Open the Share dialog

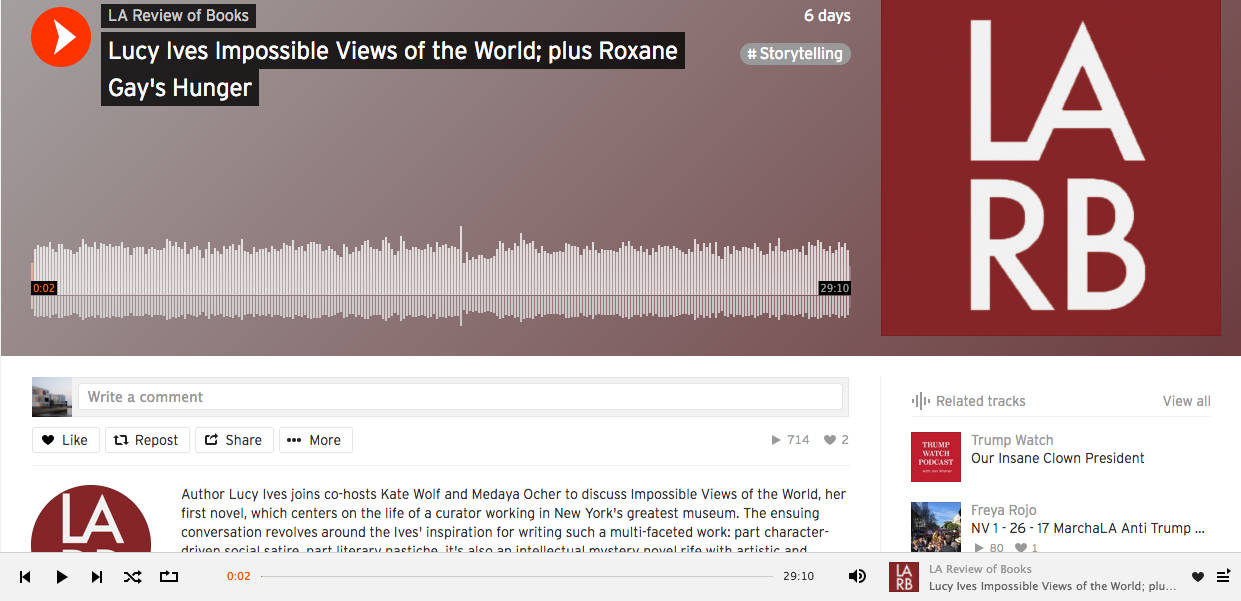[x=234, y=440]
